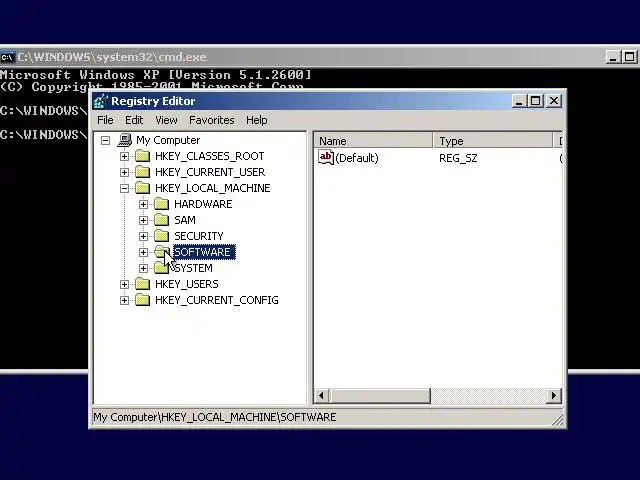
Task: Select the HARDWARE key label
Action: click(x=203, y=204)
